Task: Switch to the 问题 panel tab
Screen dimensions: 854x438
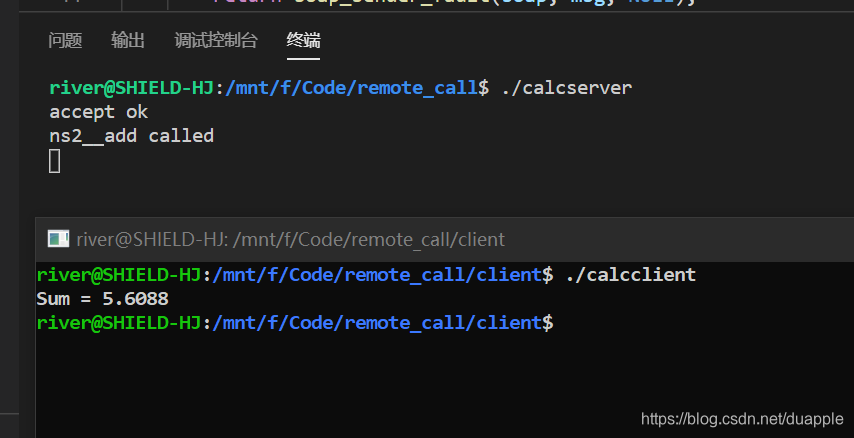Action: pos(65,40)
